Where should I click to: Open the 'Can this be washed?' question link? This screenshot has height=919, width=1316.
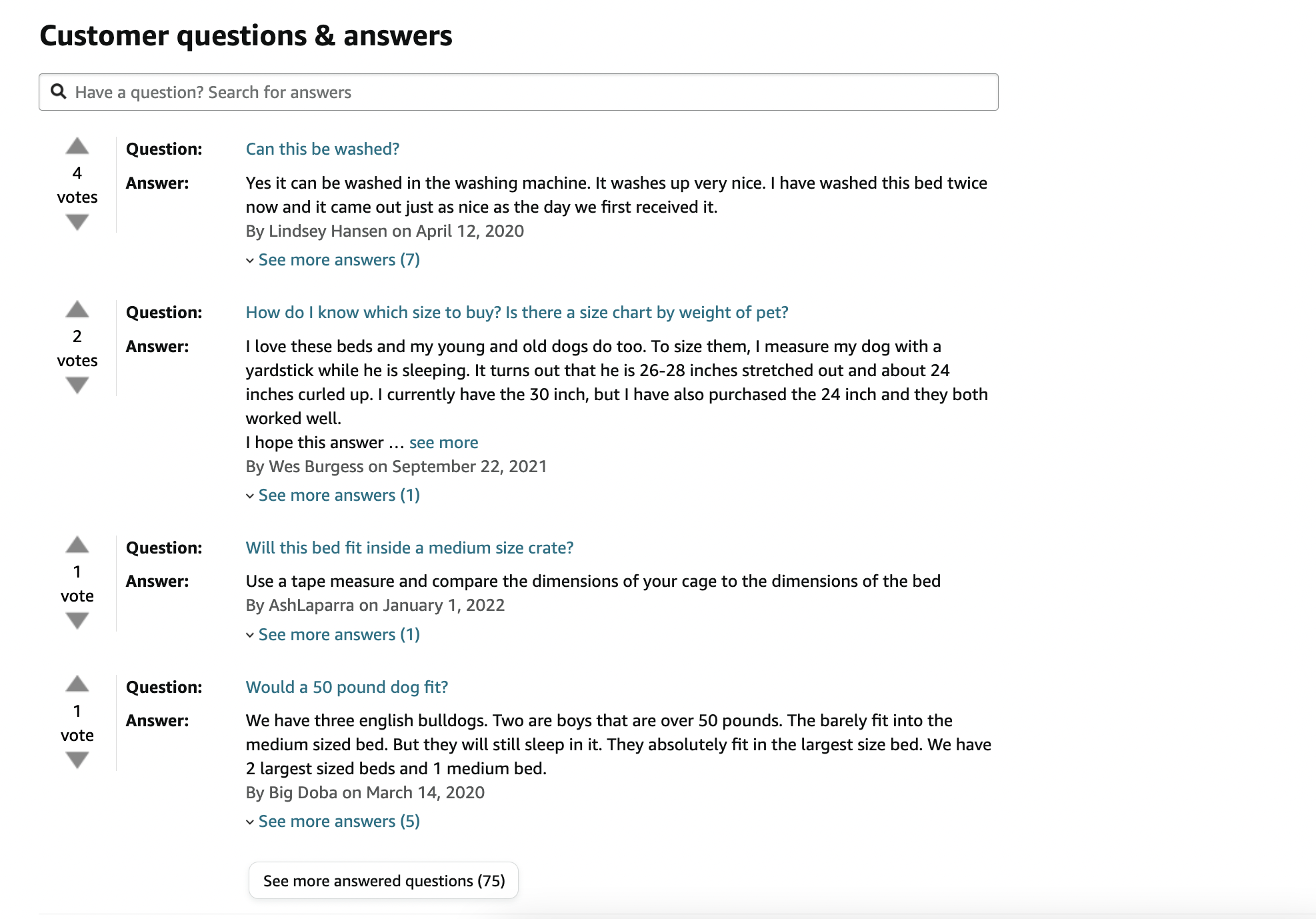pos(323,149)
